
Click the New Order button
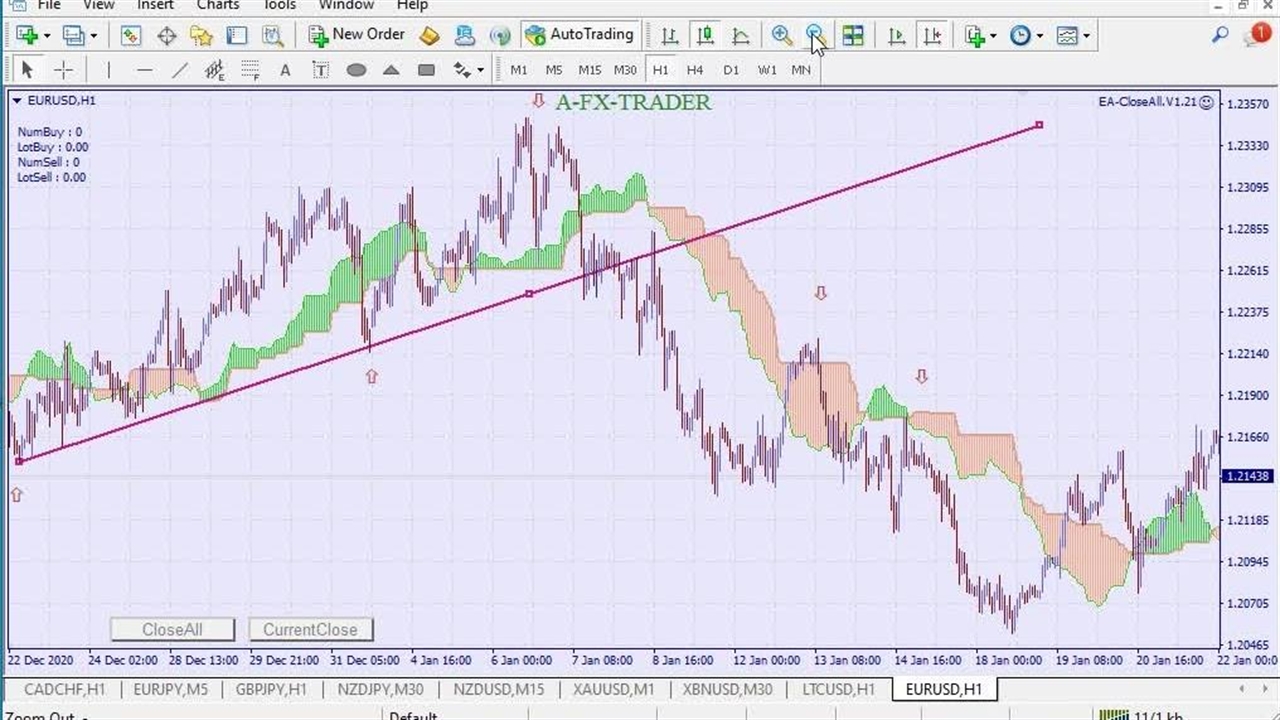(357, 35)
